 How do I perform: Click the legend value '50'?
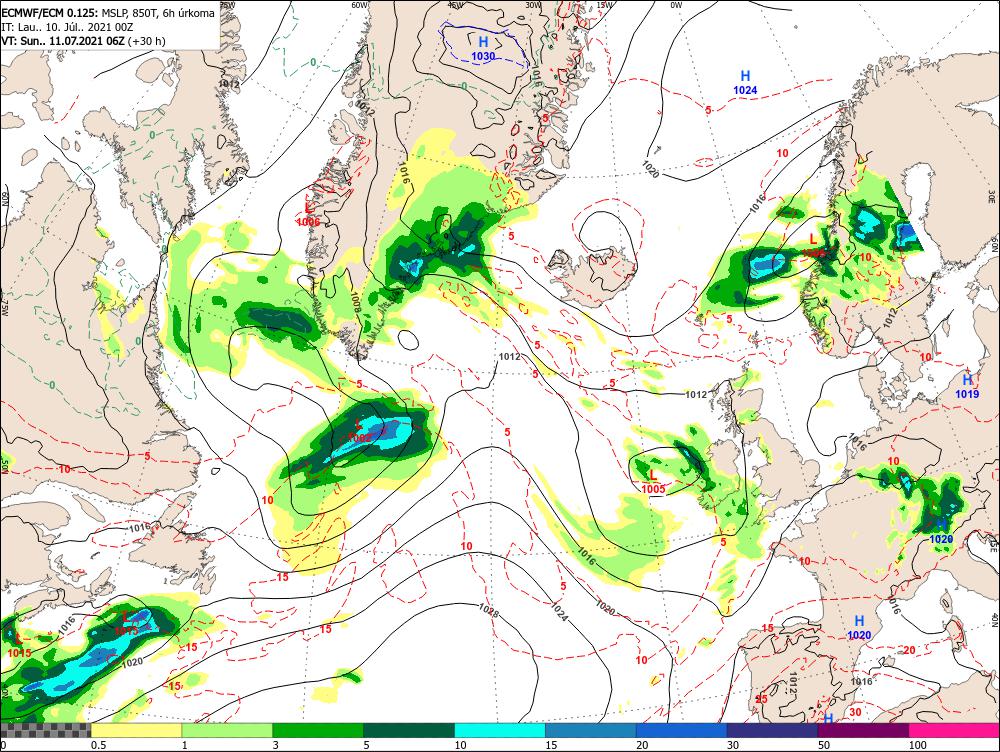[x=824, y=745]
